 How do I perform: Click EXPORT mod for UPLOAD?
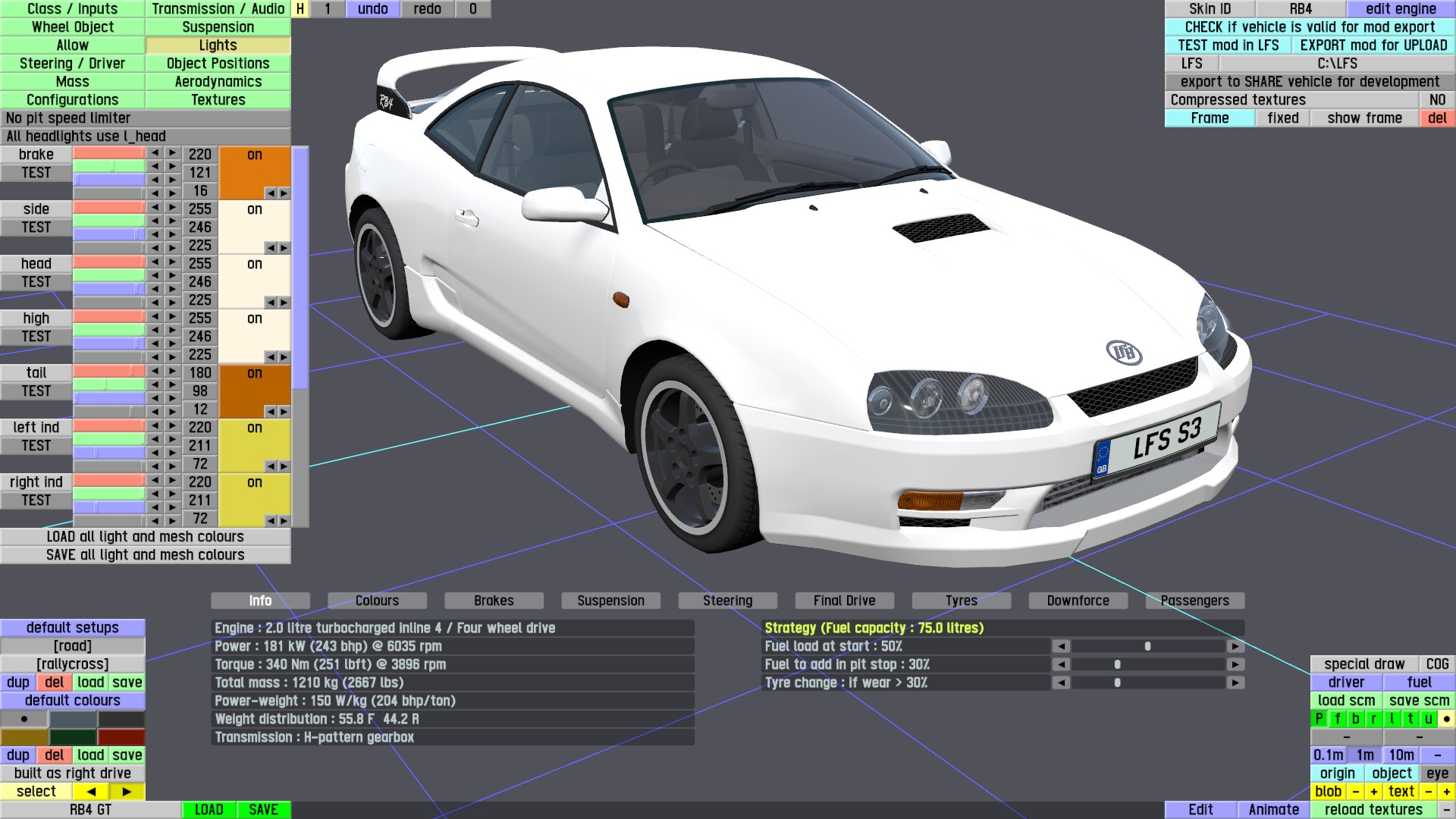[x=1373, y=45]
